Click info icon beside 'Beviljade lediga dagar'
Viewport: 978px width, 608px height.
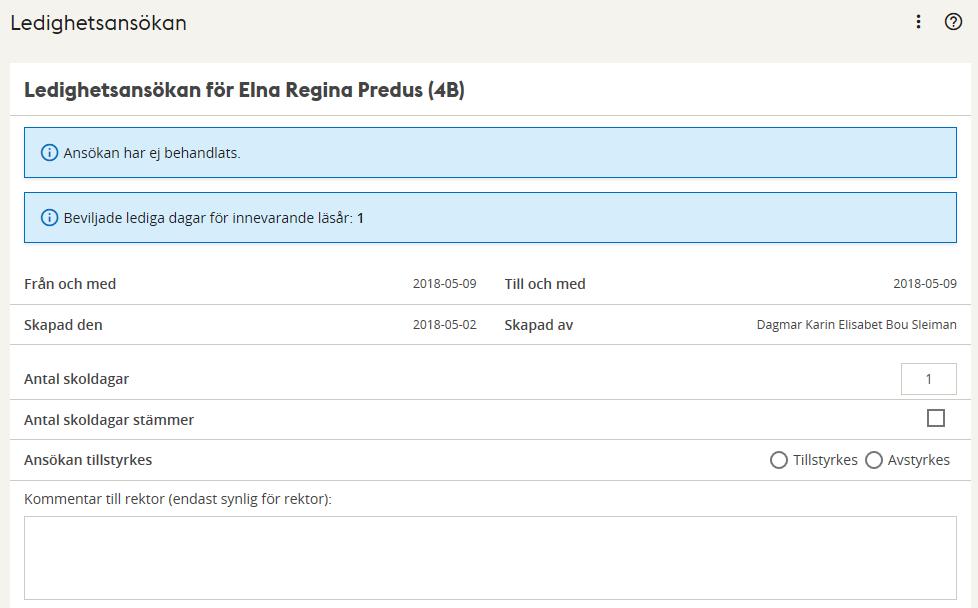49,218
